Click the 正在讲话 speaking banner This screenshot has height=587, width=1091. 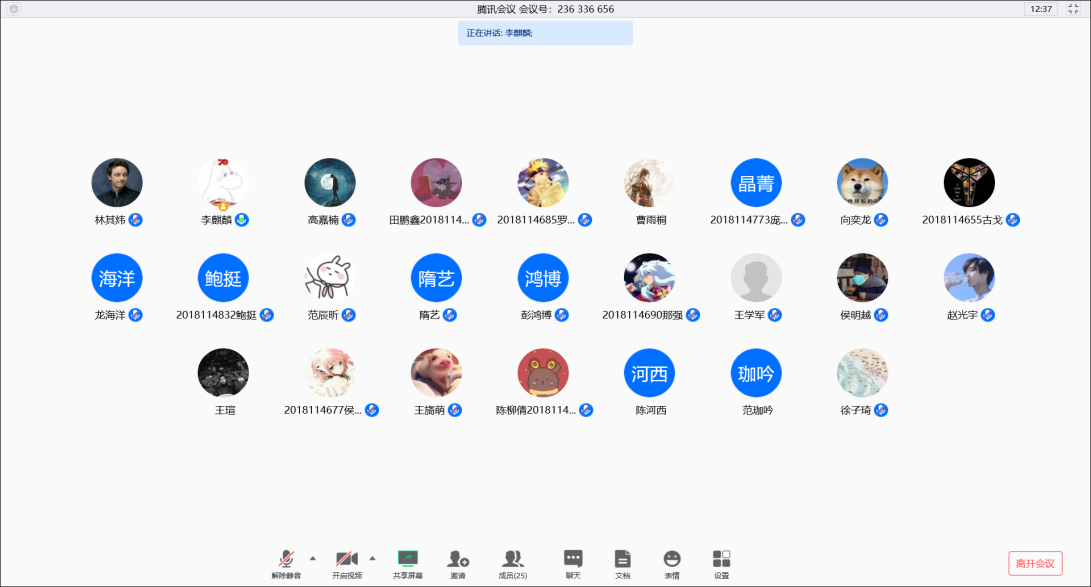[546, 33]
